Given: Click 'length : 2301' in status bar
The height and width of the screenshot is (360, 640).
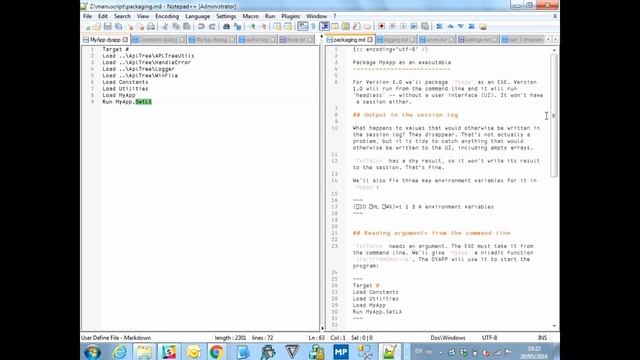Looking at the screenshot, I should [x=230, y=338].
